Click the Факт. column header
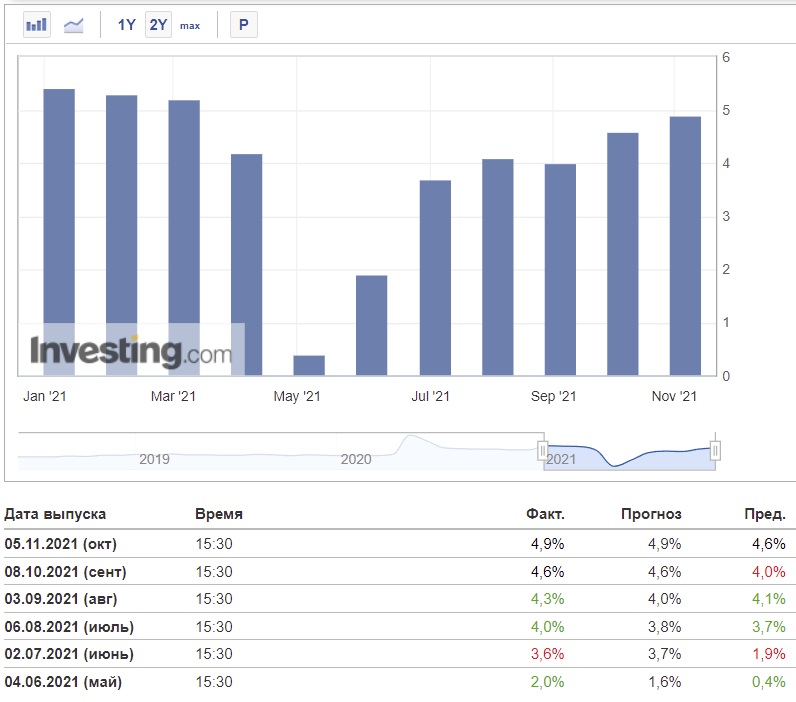The width and height of the screenshot is (796, 702). [x=545, y=514]
